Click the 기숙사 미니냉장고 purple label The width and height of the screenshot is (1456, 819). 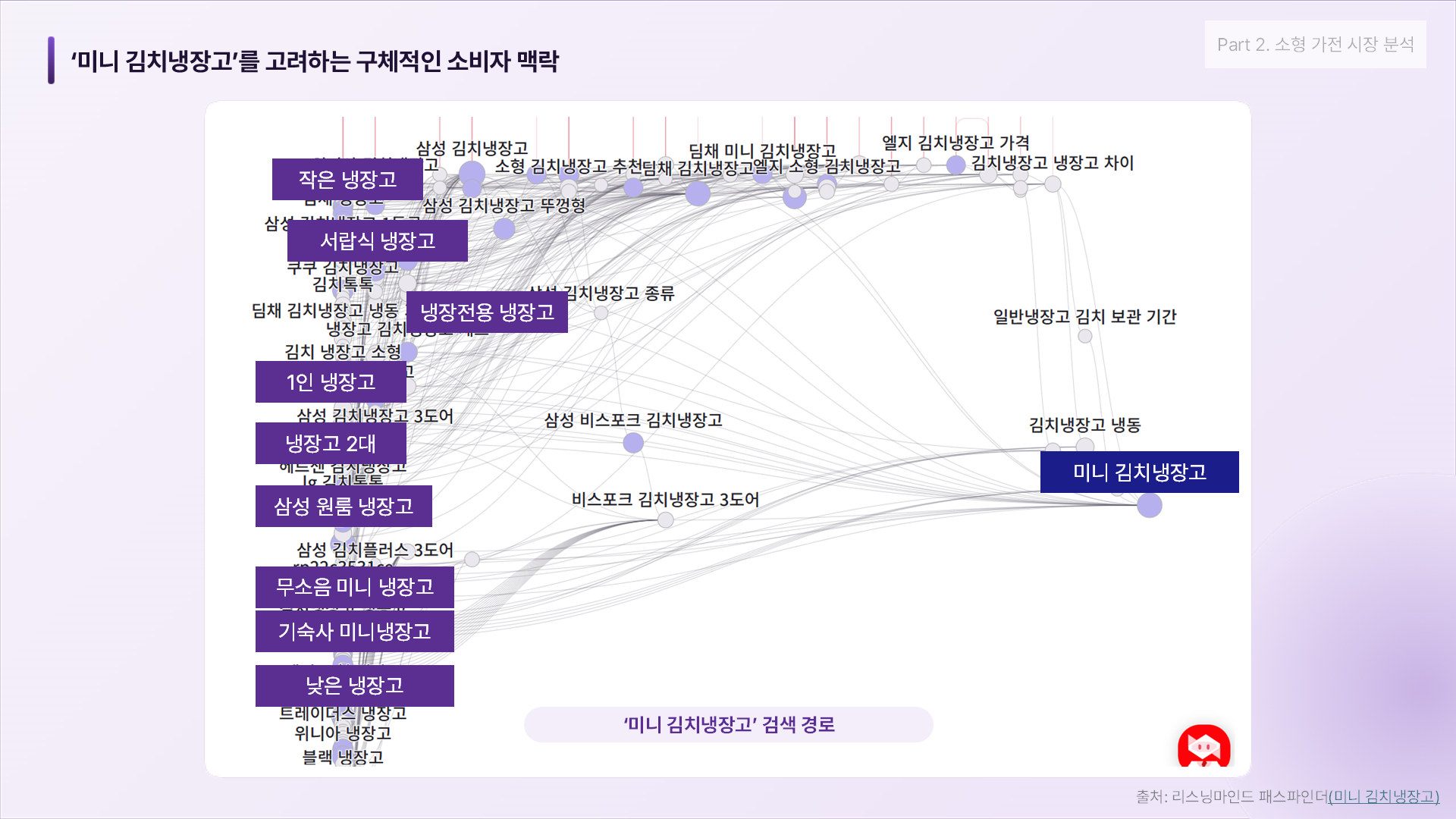(x=355, y=631)
